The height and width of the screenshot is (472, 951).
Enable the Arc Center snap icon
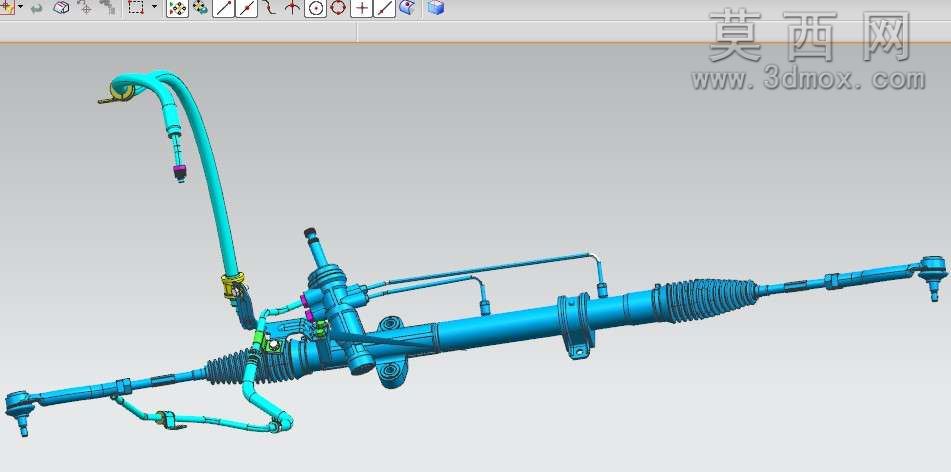(x=315, y=8)
